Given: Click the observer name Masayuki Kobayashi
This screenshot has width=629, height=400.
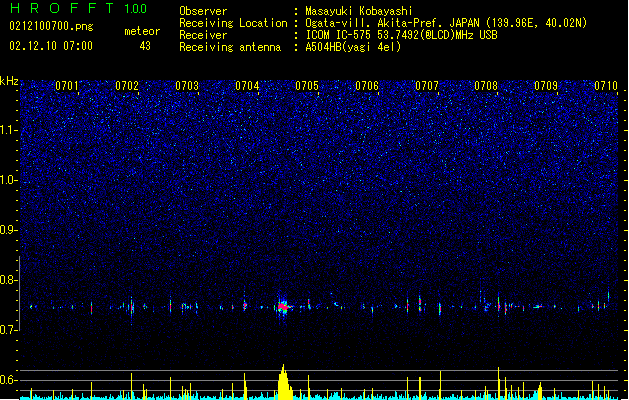Looking at the screenshot, I should coord(359,11).
